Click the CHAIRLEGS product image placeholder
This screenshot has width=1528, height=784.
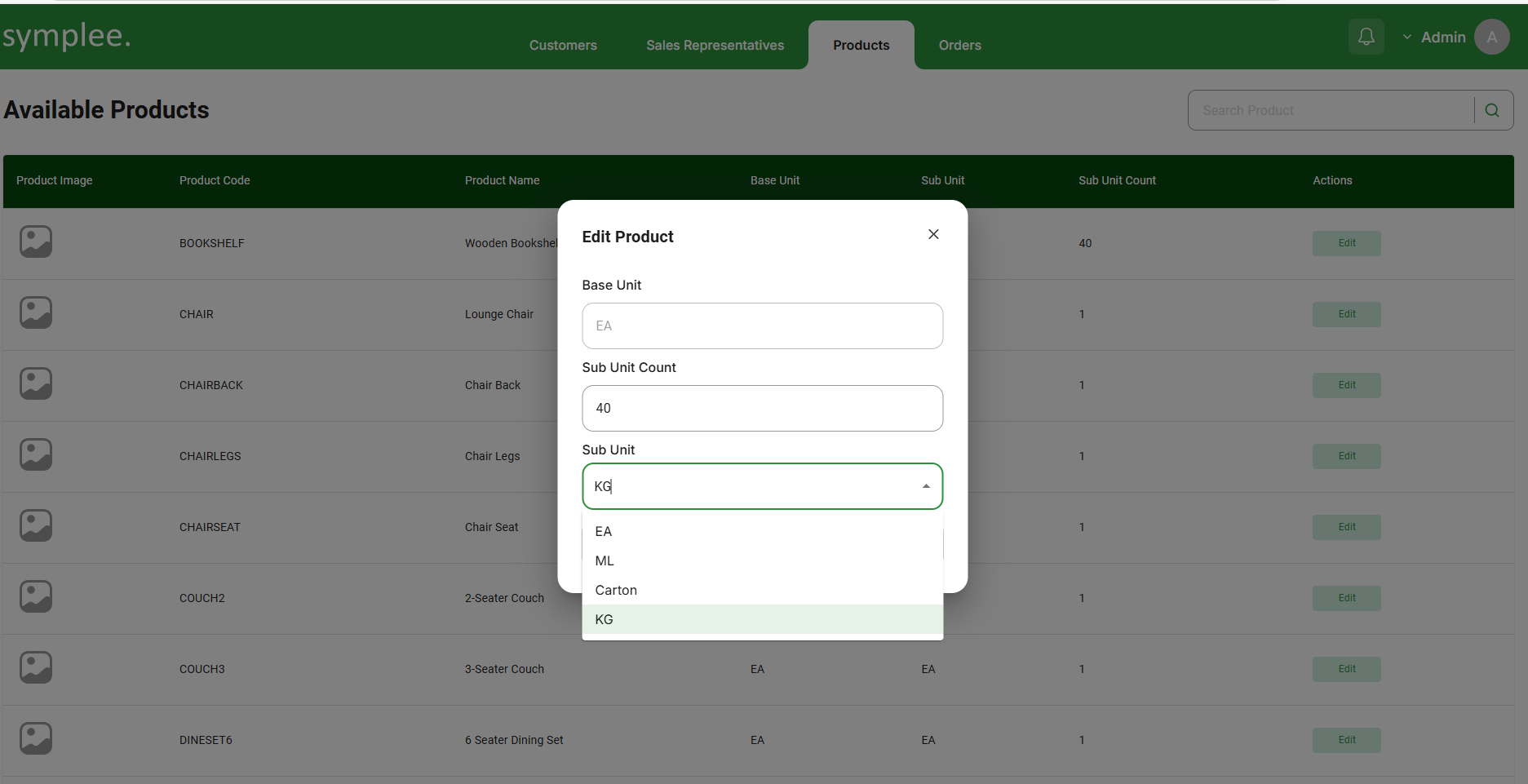tap(36, 455)
